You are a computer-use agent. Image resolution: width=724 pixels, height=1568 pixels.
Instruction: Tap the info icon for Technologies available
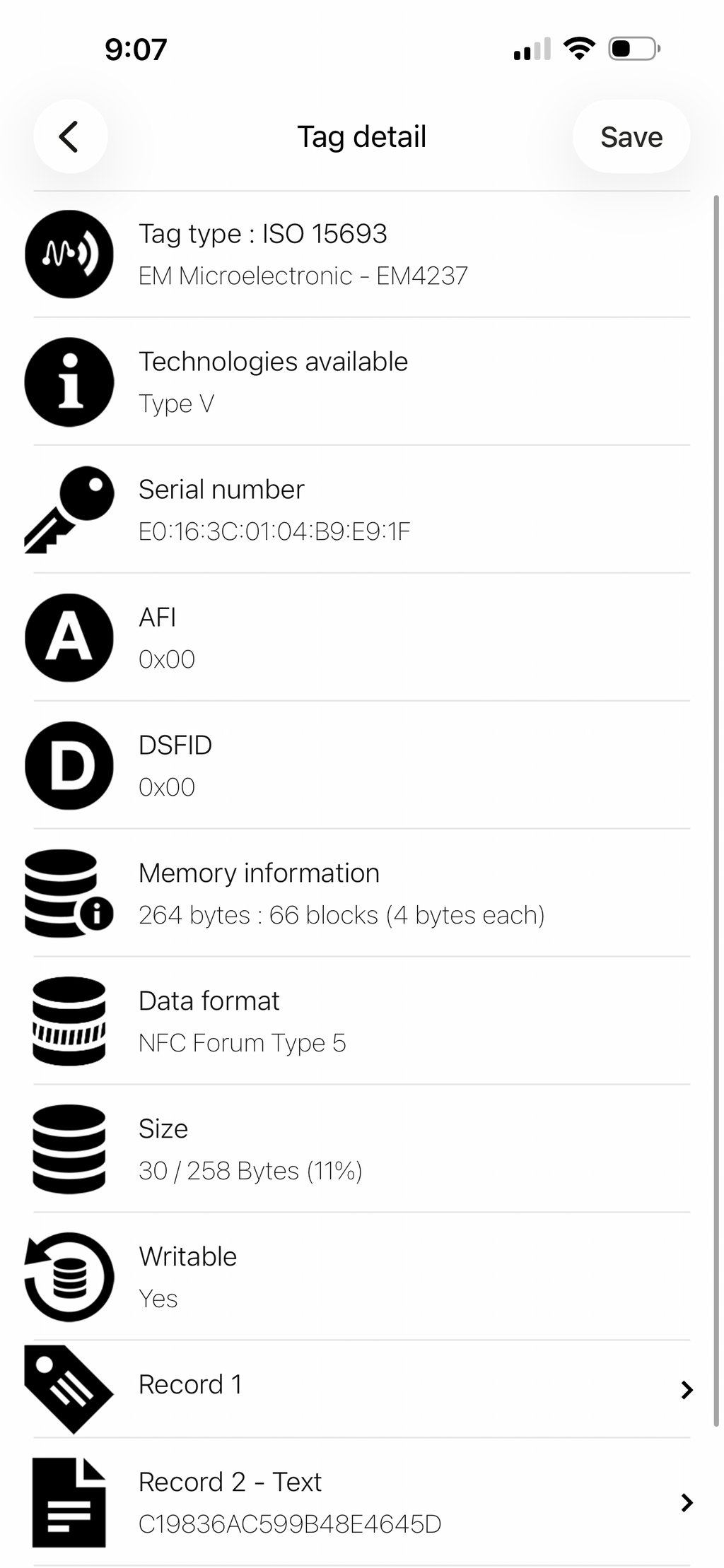coord(69,382)
